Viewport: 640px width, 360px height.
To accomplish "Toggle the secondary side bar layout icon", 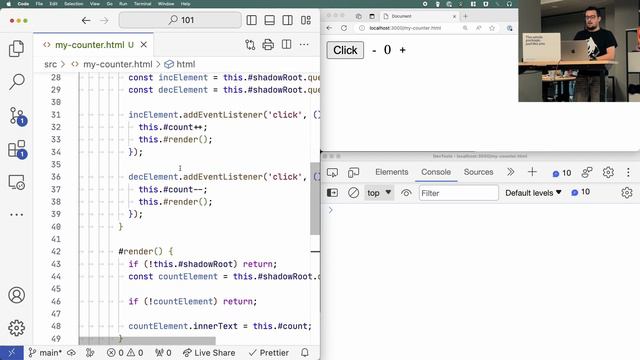I will pos(287,20).
